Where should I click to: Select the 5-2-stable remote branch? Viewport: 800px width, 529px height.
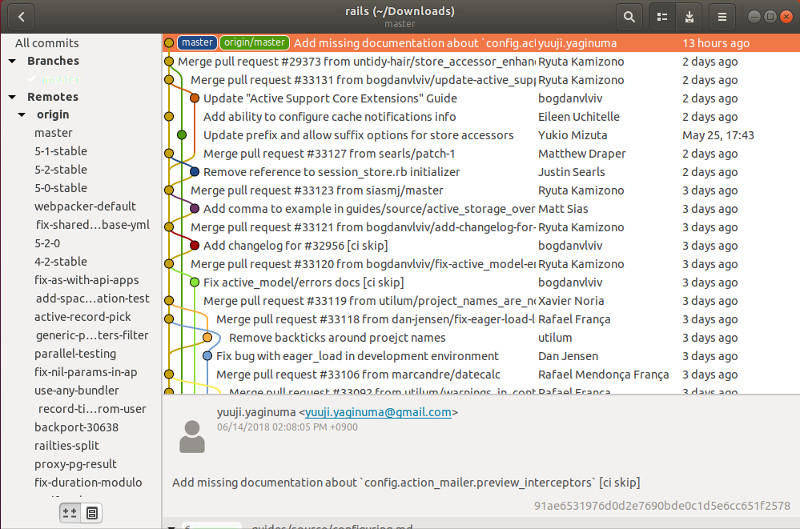pyautogui.click(x=60, y=169)
